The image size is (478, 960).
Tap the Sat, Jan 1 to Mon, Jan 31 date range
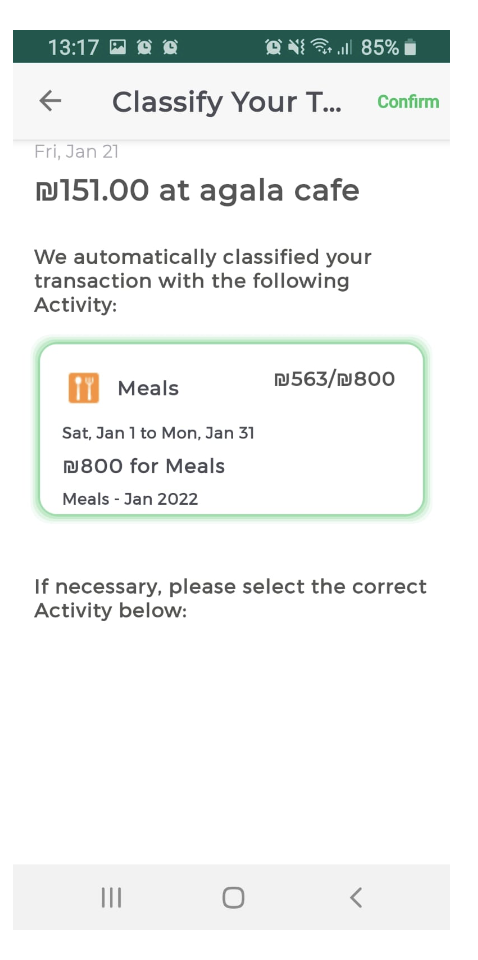tap(159, 433)
